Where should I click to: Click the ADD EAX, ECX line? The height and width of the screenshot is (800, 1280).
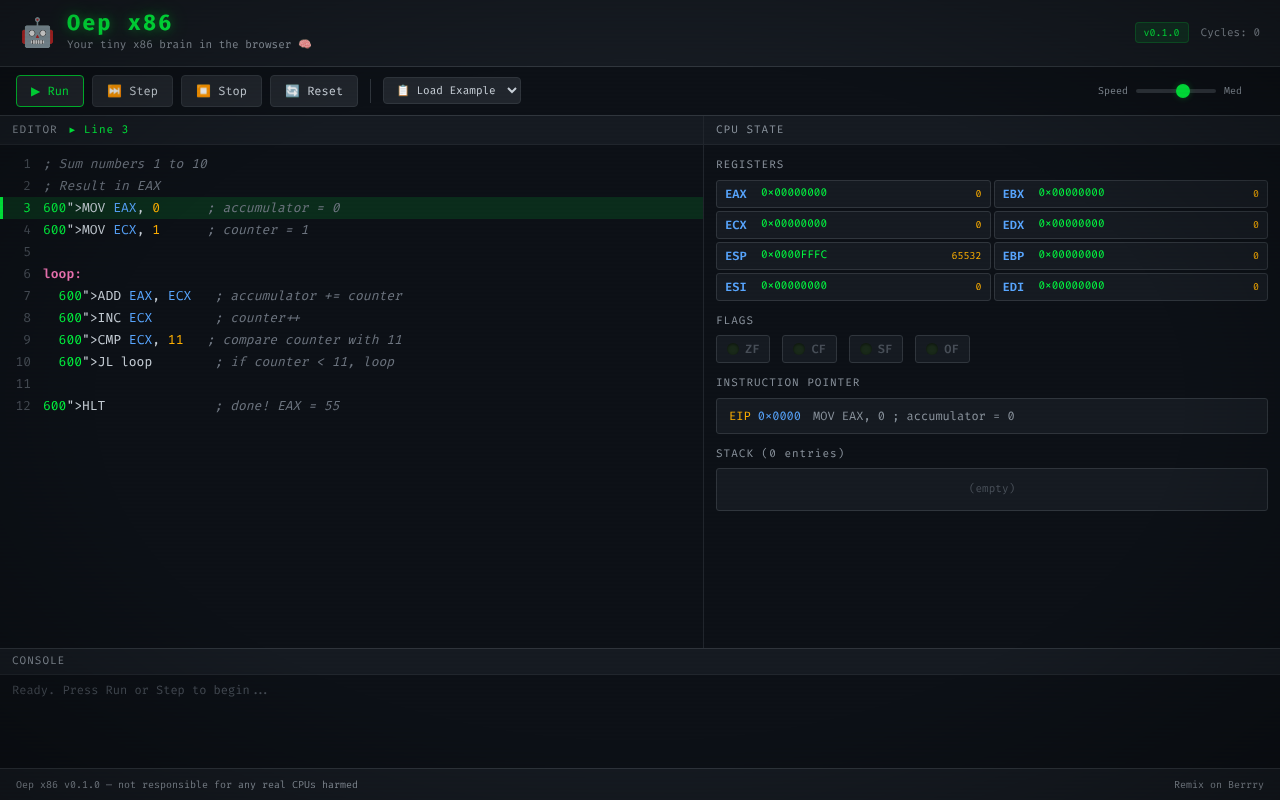351,296
